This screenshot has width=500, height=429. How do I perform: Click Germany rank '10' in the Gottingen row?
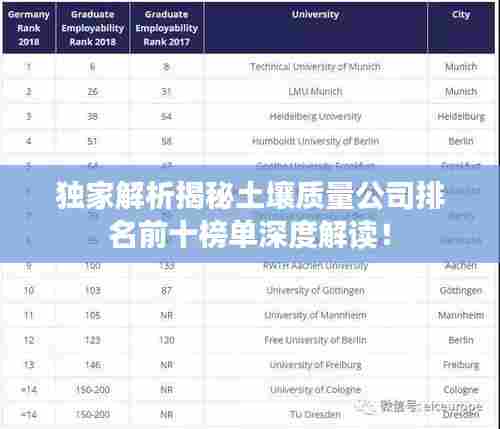(29, 291)
